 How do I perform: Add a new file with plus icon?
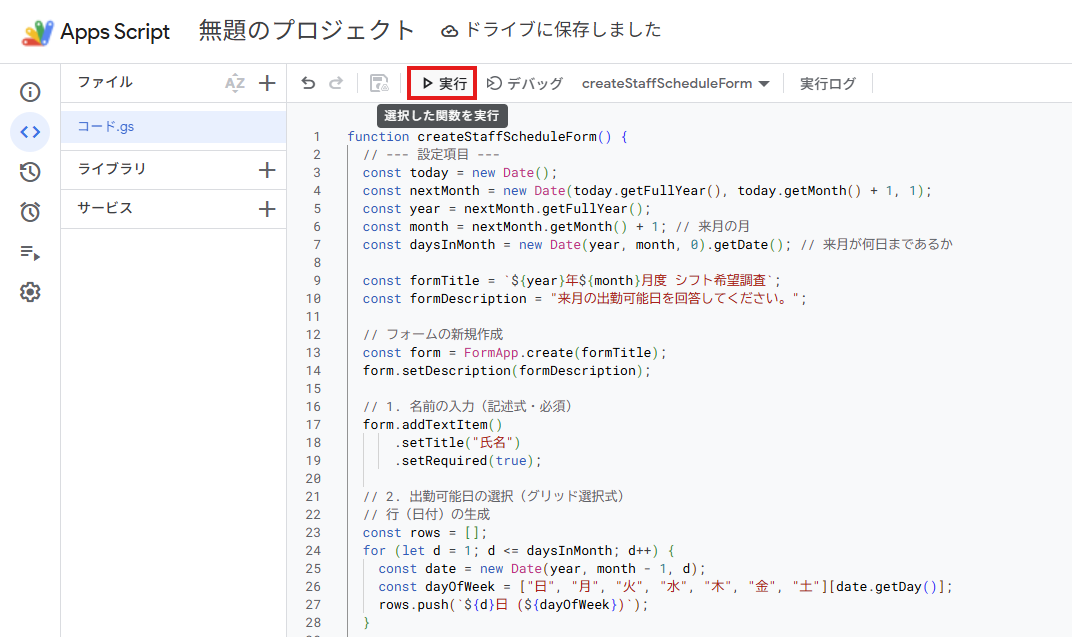click(x=267, y=83)
